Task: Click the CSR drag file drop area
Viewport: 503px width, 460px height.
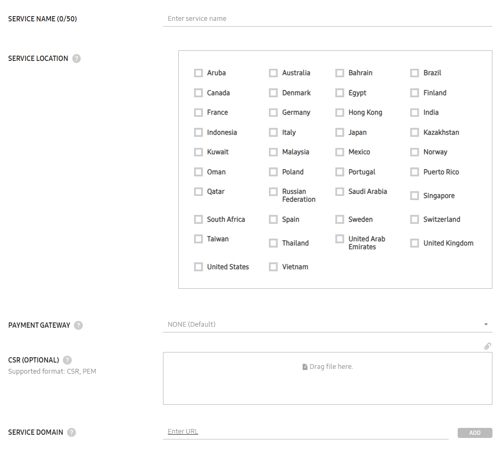Action: [x=328, y=379]
